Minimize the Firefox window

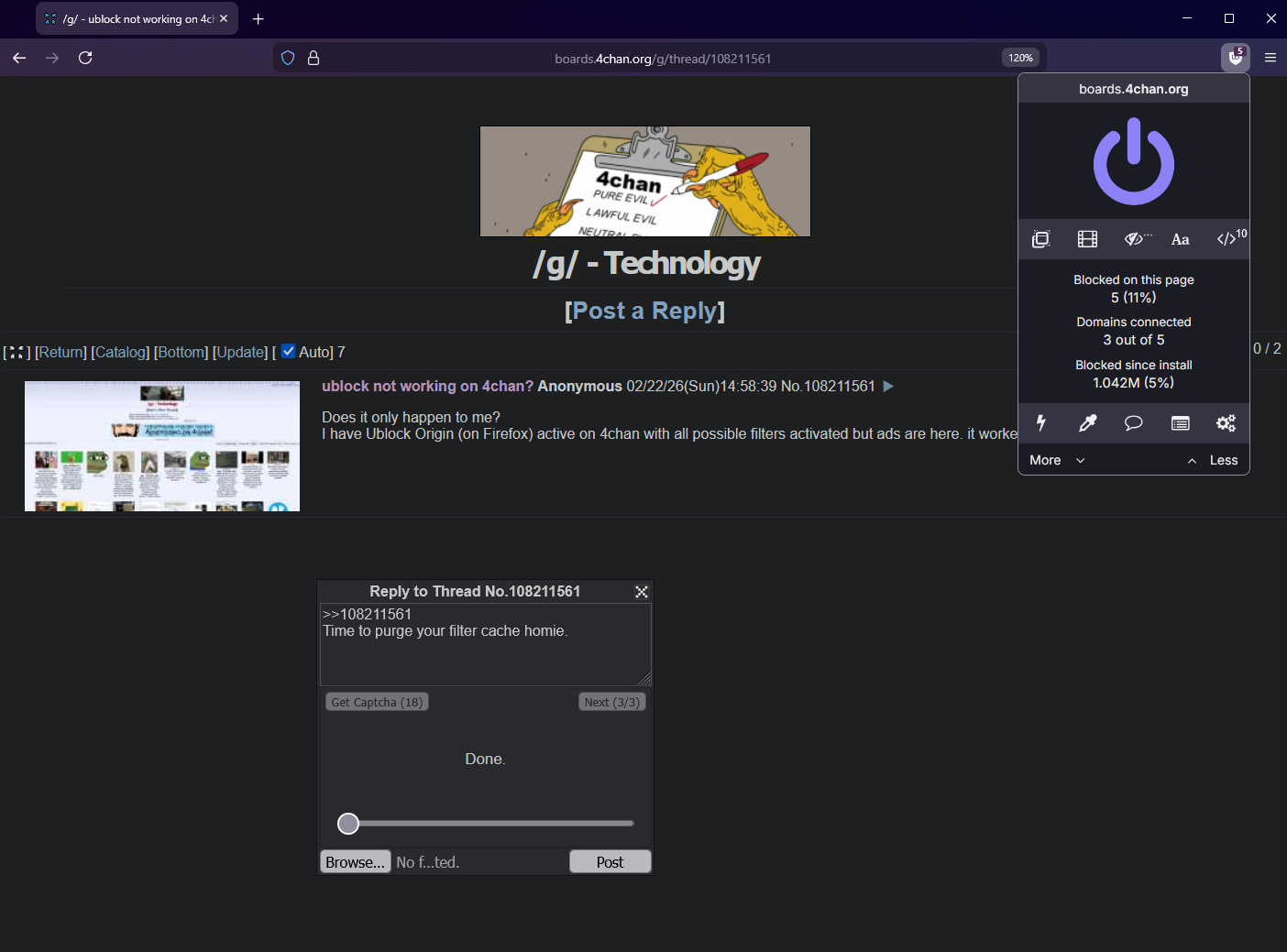pos(1187,18)
